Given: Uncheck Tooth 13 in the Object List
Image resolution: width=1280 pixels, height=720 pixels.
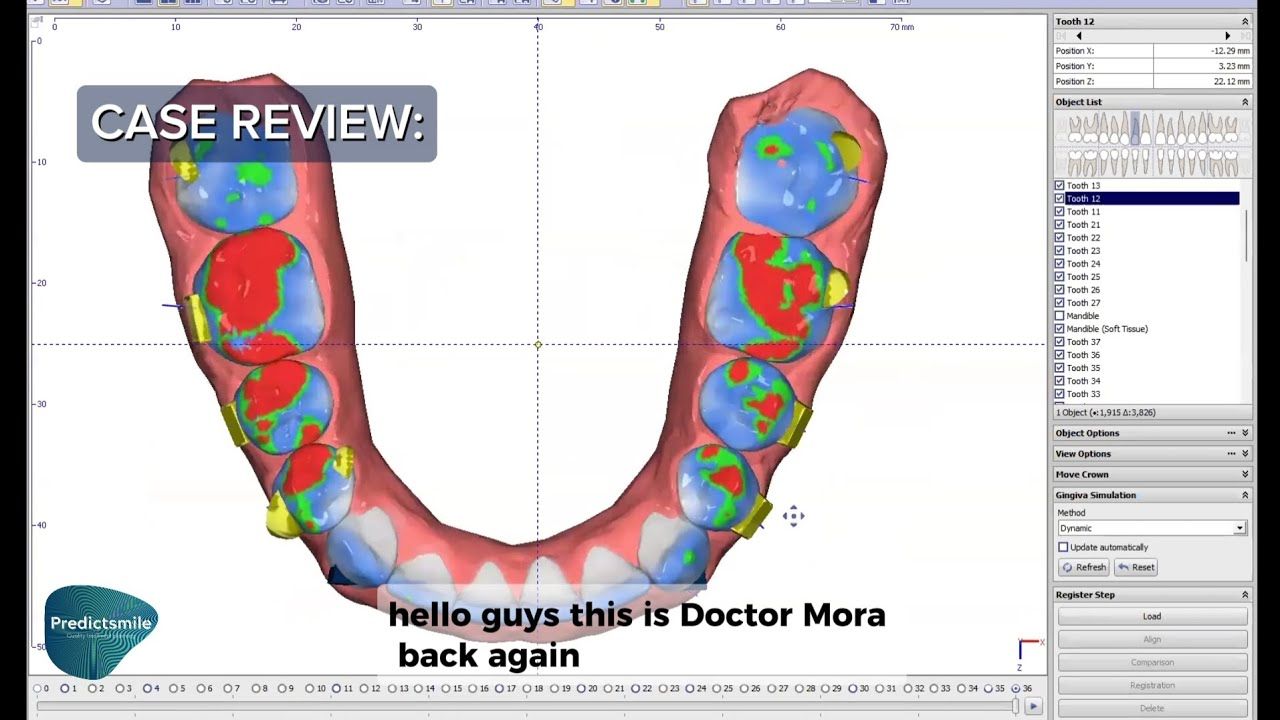Looking at the screenshot, I should pos(1060,186).
